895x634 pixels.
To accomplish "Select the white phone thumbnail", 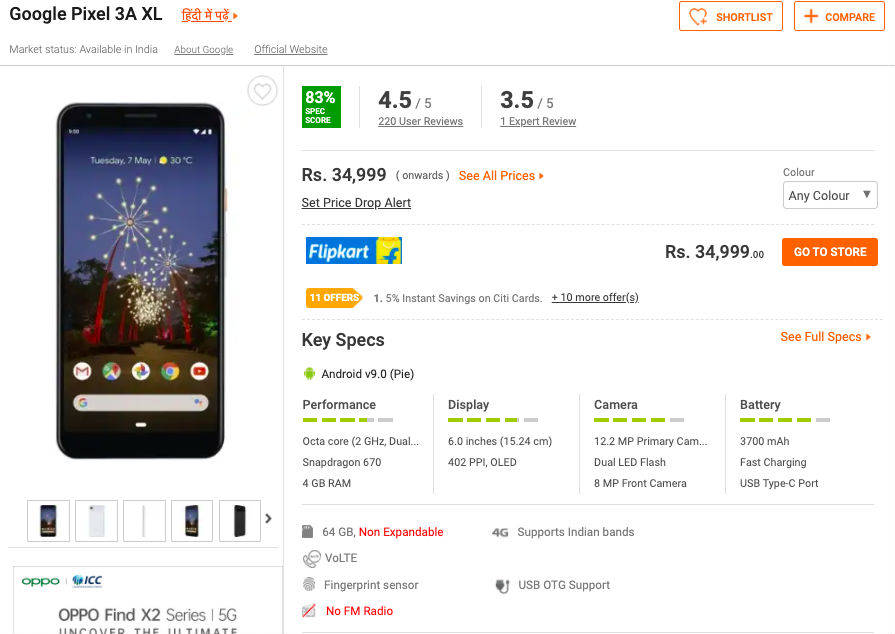I will coord(96,520).
